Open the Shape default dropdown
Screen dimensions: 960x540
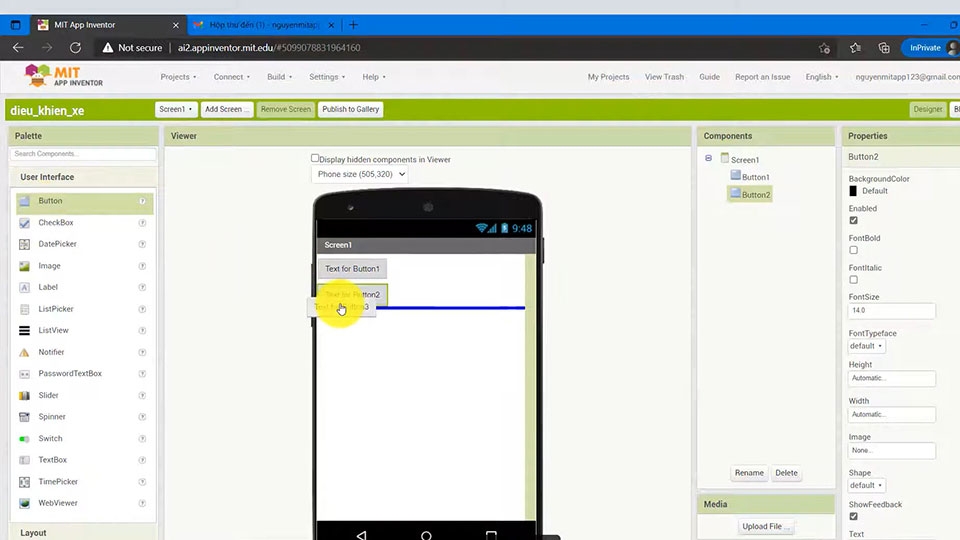point(866,486)
